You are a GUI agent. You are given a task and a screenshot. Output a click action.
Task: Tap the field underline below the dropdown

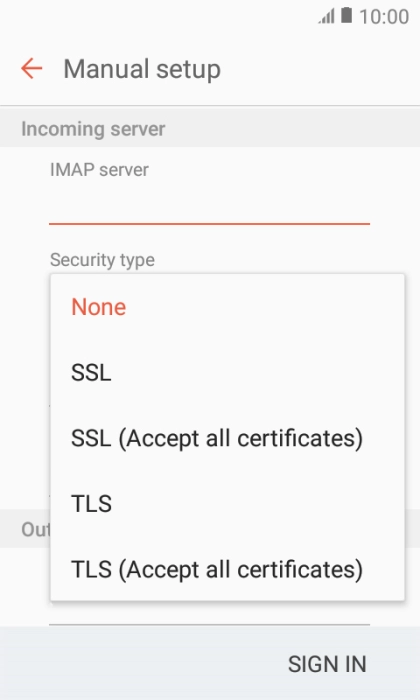[209, 625]
